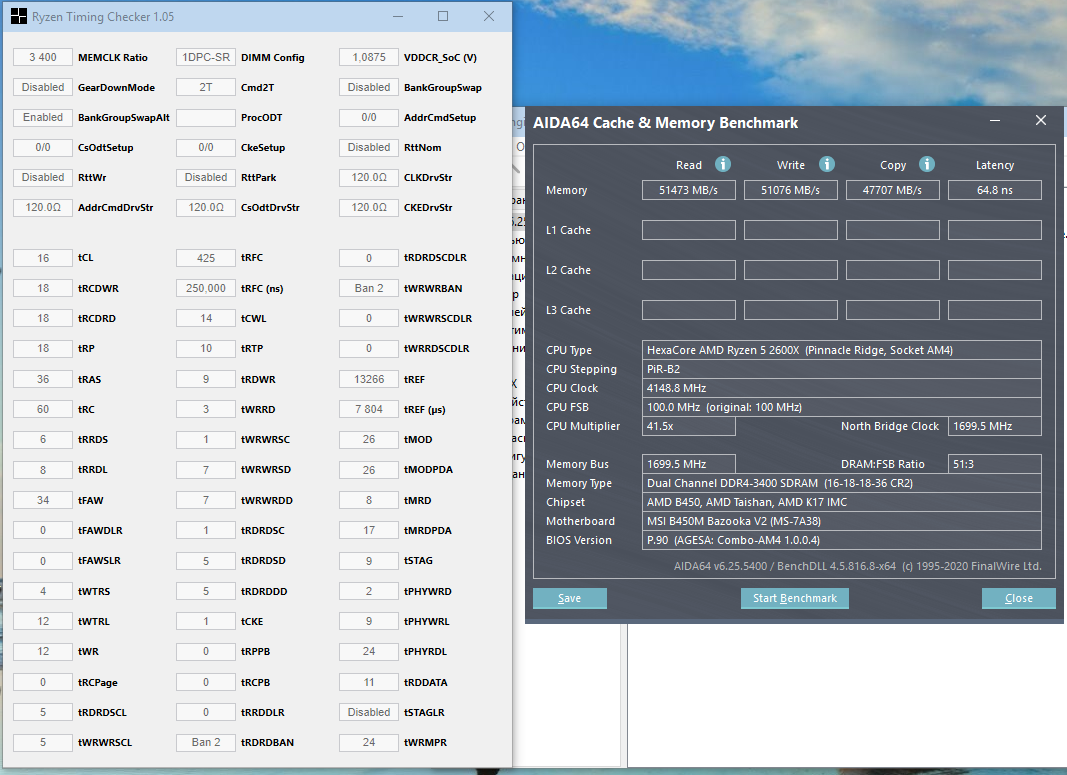Click the AIDA64 version copyright text

(857, 566)
